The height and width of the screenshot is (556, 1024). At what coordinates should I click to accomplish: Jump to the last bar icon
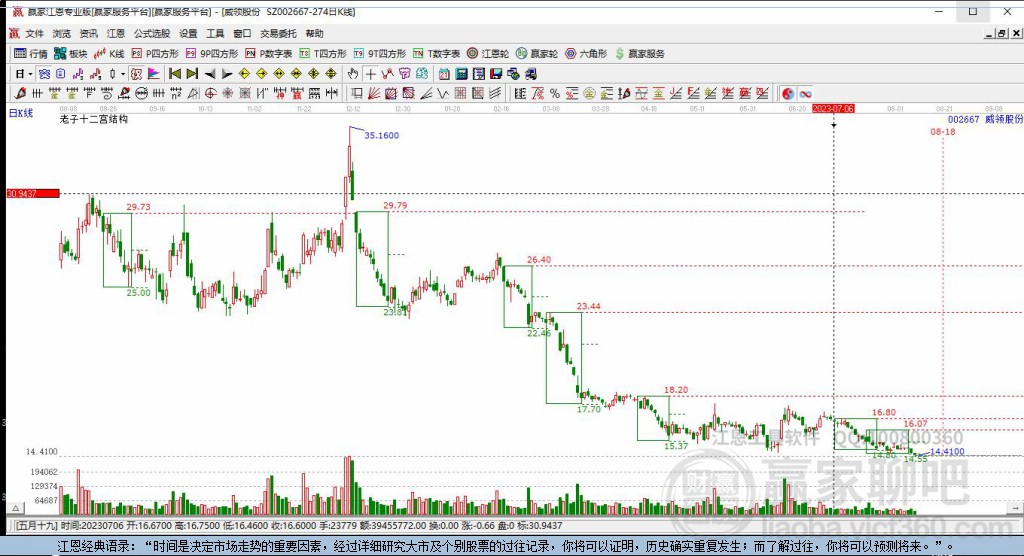point(192,74)
